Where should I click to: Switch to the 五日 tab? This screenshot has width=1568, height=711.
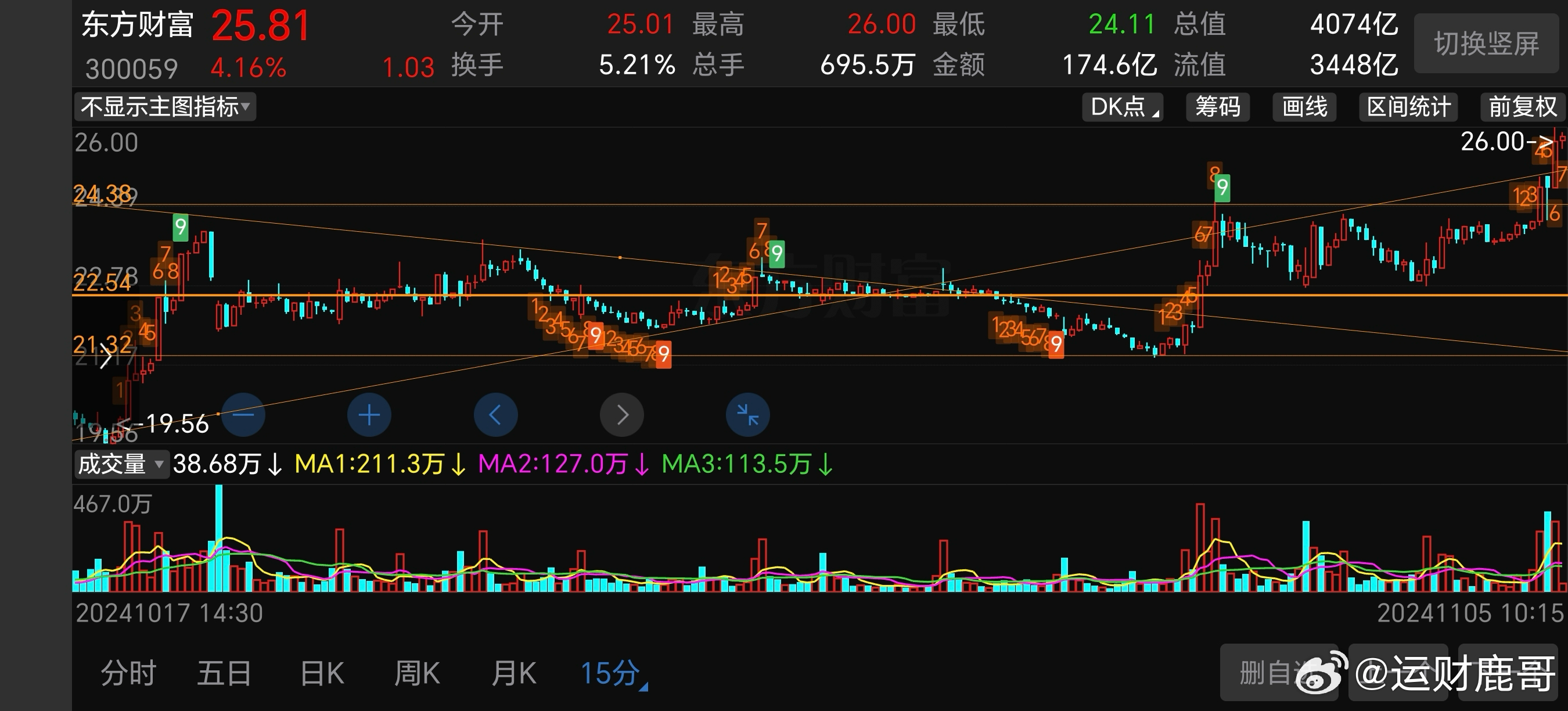click(224, 673)
